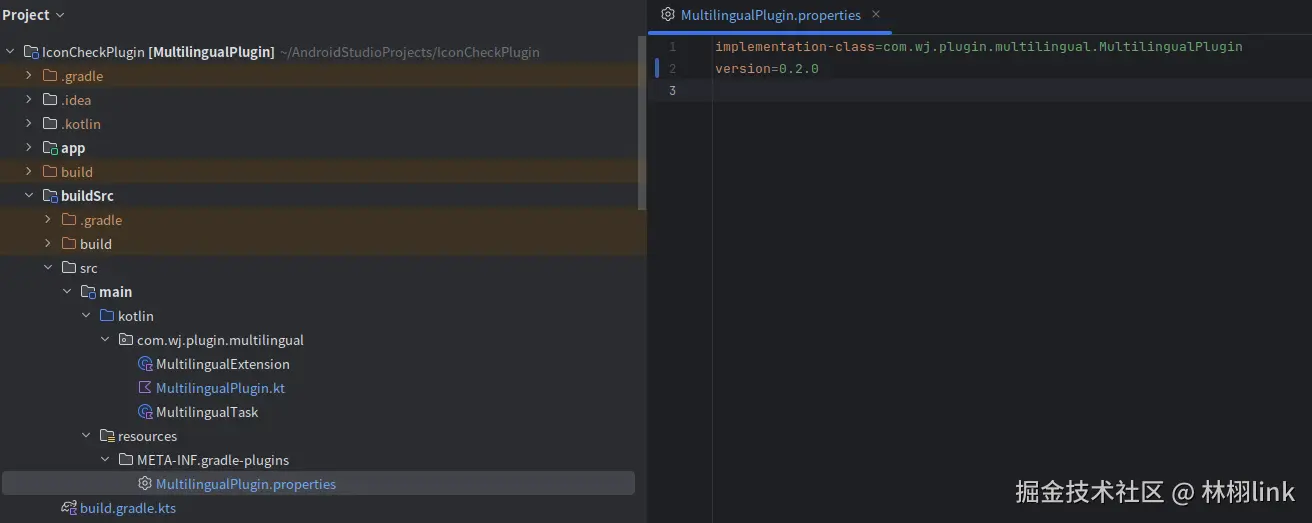Screen dimensions: 1312x523
Task: Click line number 3 in the gutter
Action: [673, 91]
